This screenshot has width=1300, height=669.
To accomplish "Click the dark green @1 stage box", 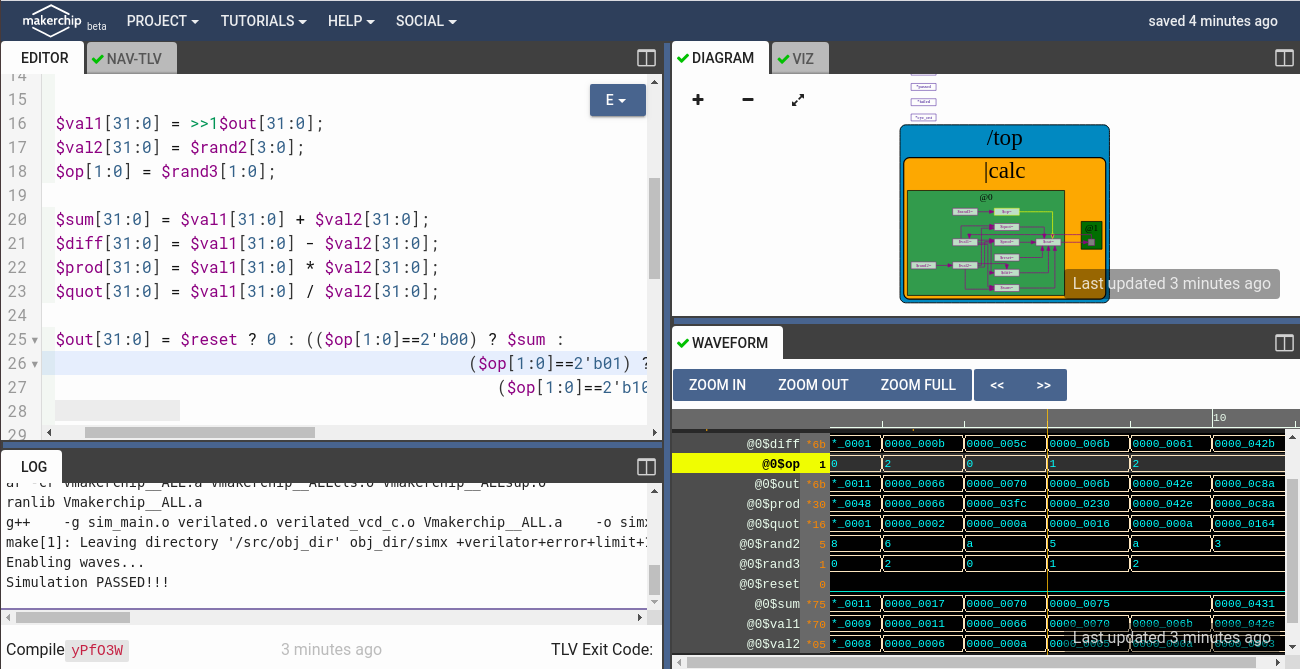I will click(1091, 235).
